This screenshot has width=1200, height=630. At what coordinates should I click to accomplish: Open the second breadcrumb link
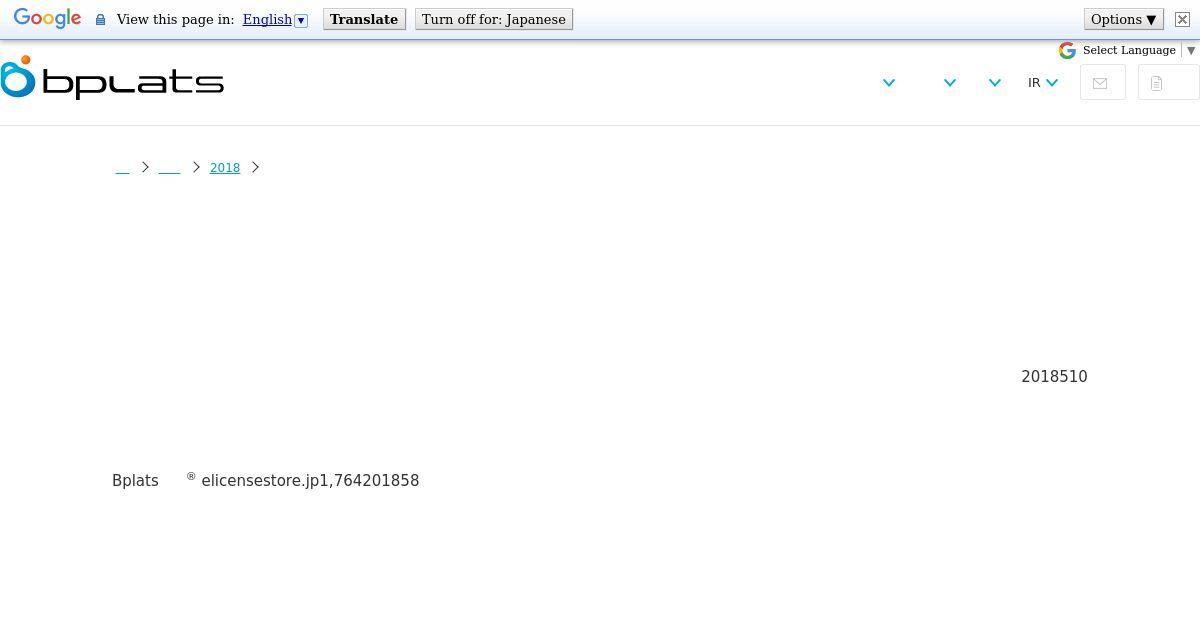click(x=169, y=168)
